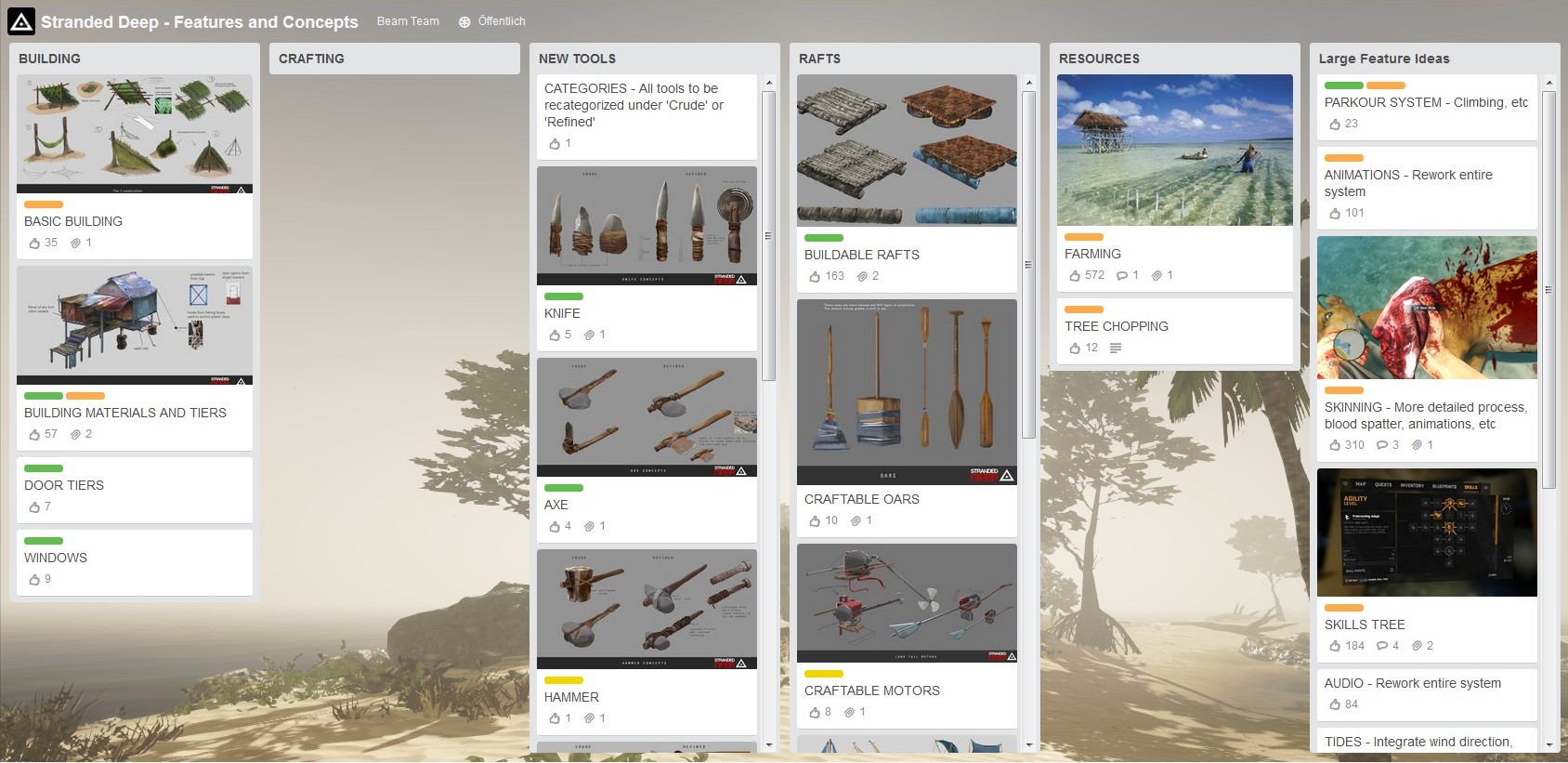Open the Beam Team link
This screenshot has width=1568, height=763.
(408, 21)
